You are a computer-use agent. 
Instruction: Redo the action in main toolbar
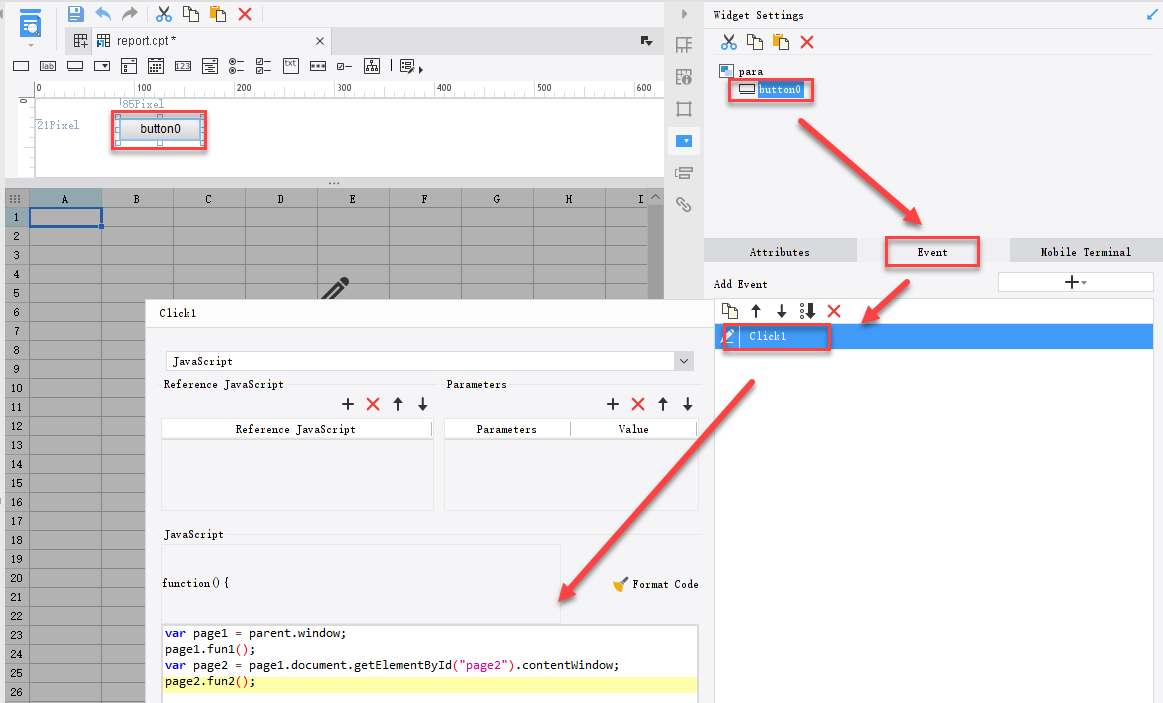pos(130,14)
